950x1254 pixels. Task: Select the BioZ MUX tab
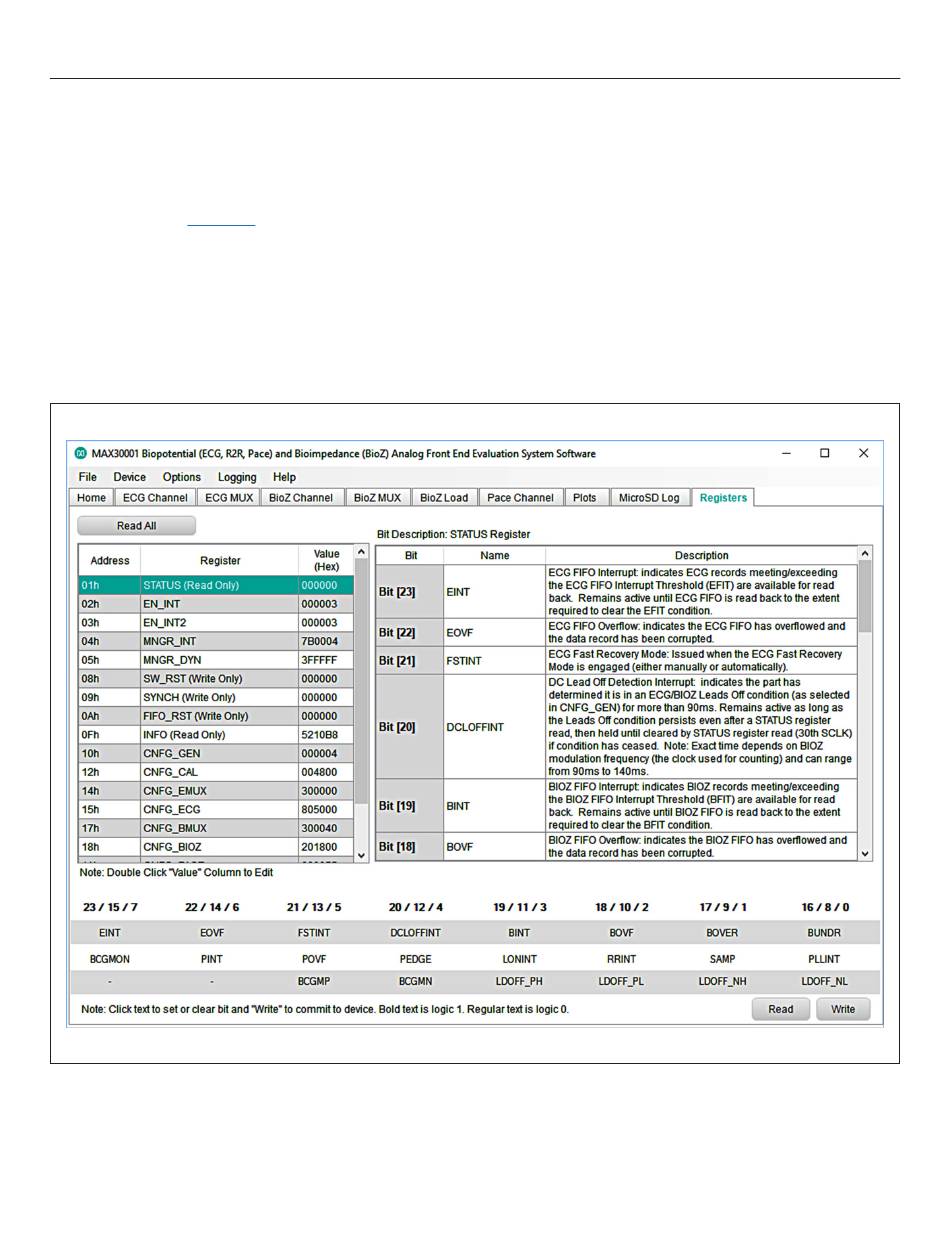point(377,497)
